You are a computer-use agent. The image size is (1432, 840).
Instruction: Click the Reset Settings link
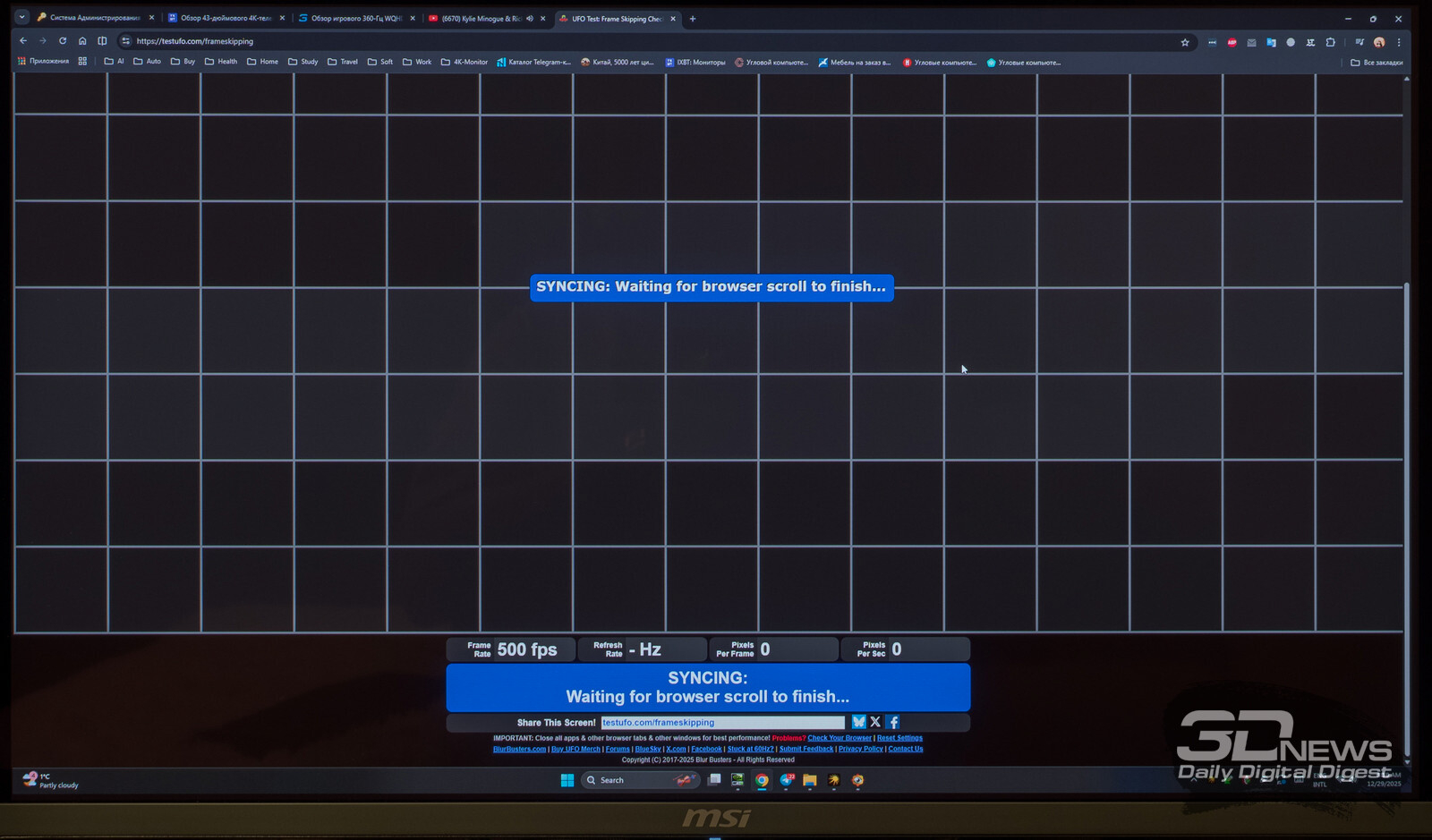tap(899, 738)
